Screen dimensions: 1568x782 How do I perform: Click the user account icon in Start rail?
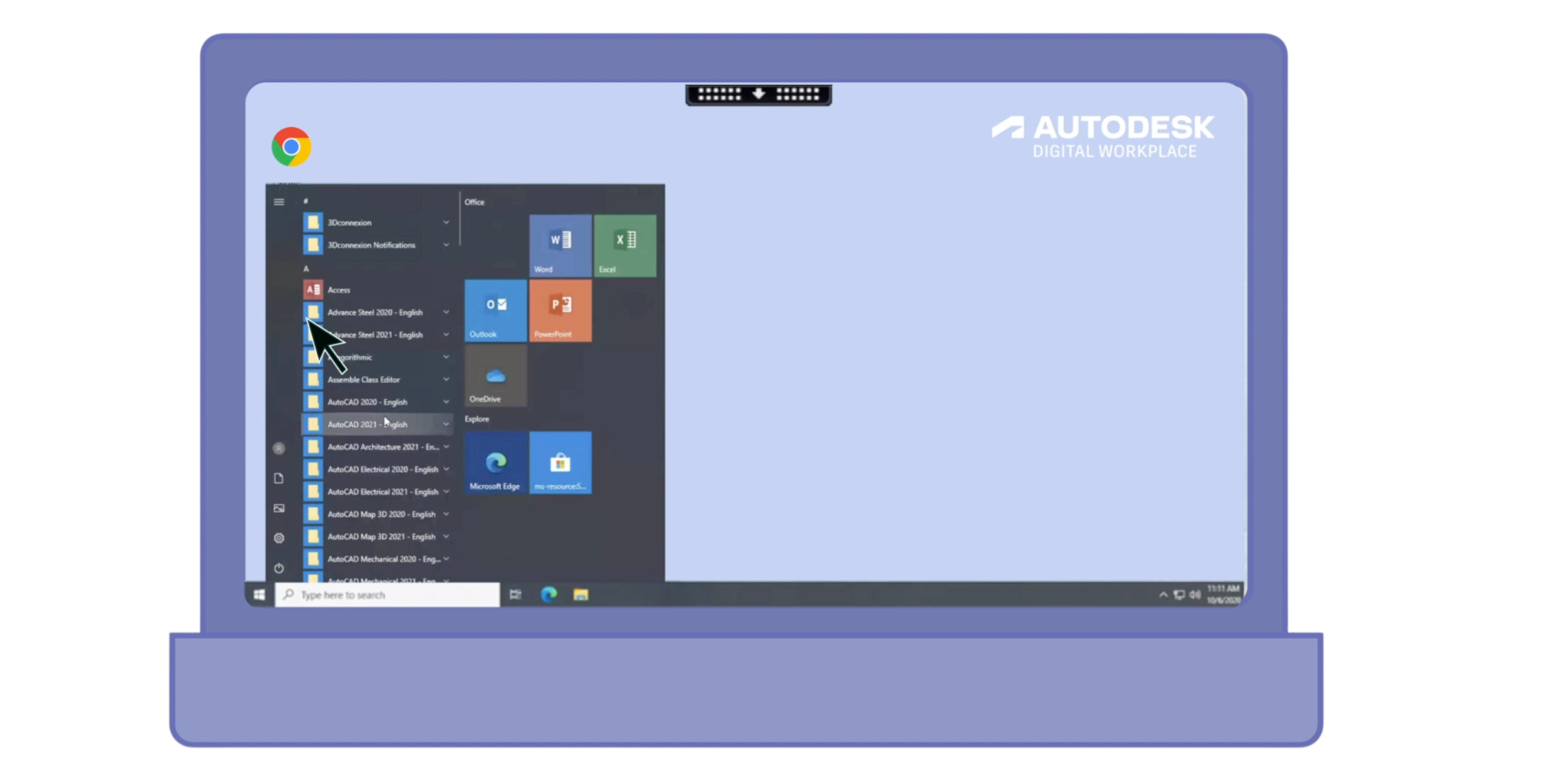click(279, 448)
